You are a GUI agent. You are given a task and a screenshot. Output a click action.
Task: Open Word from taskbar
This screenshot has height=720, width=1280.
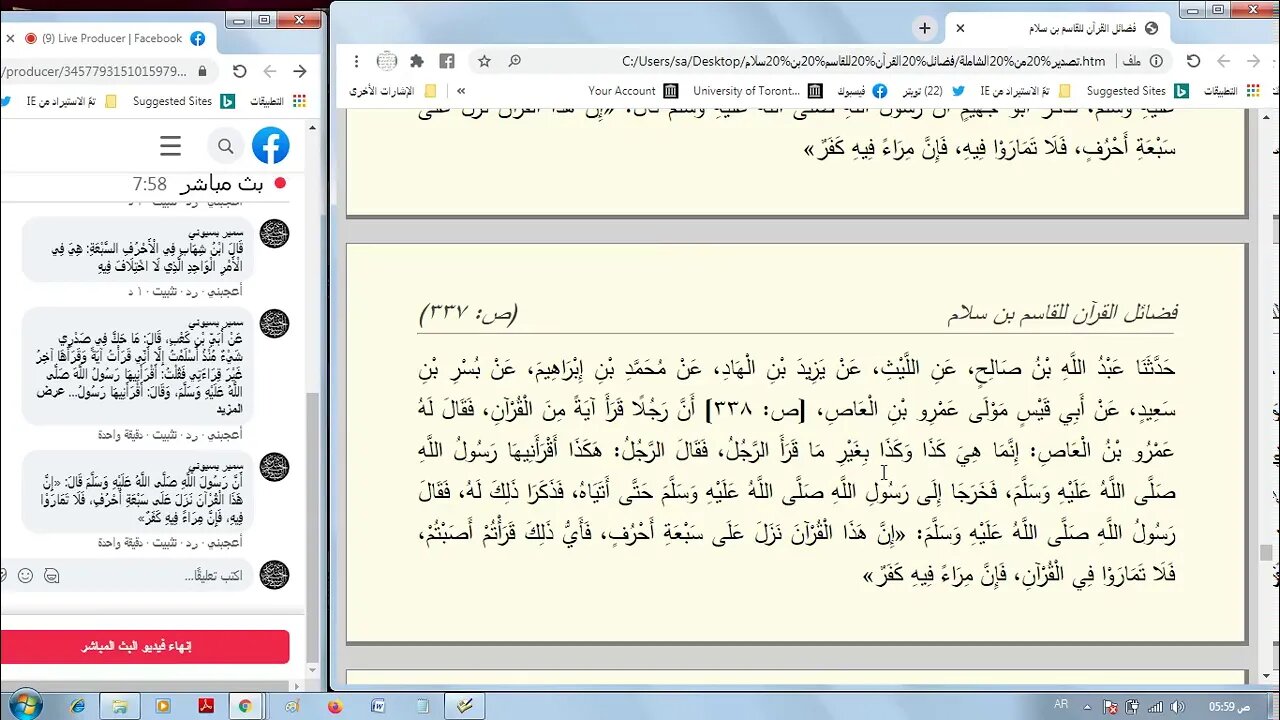pyautogui.click(x=378, y=706)
